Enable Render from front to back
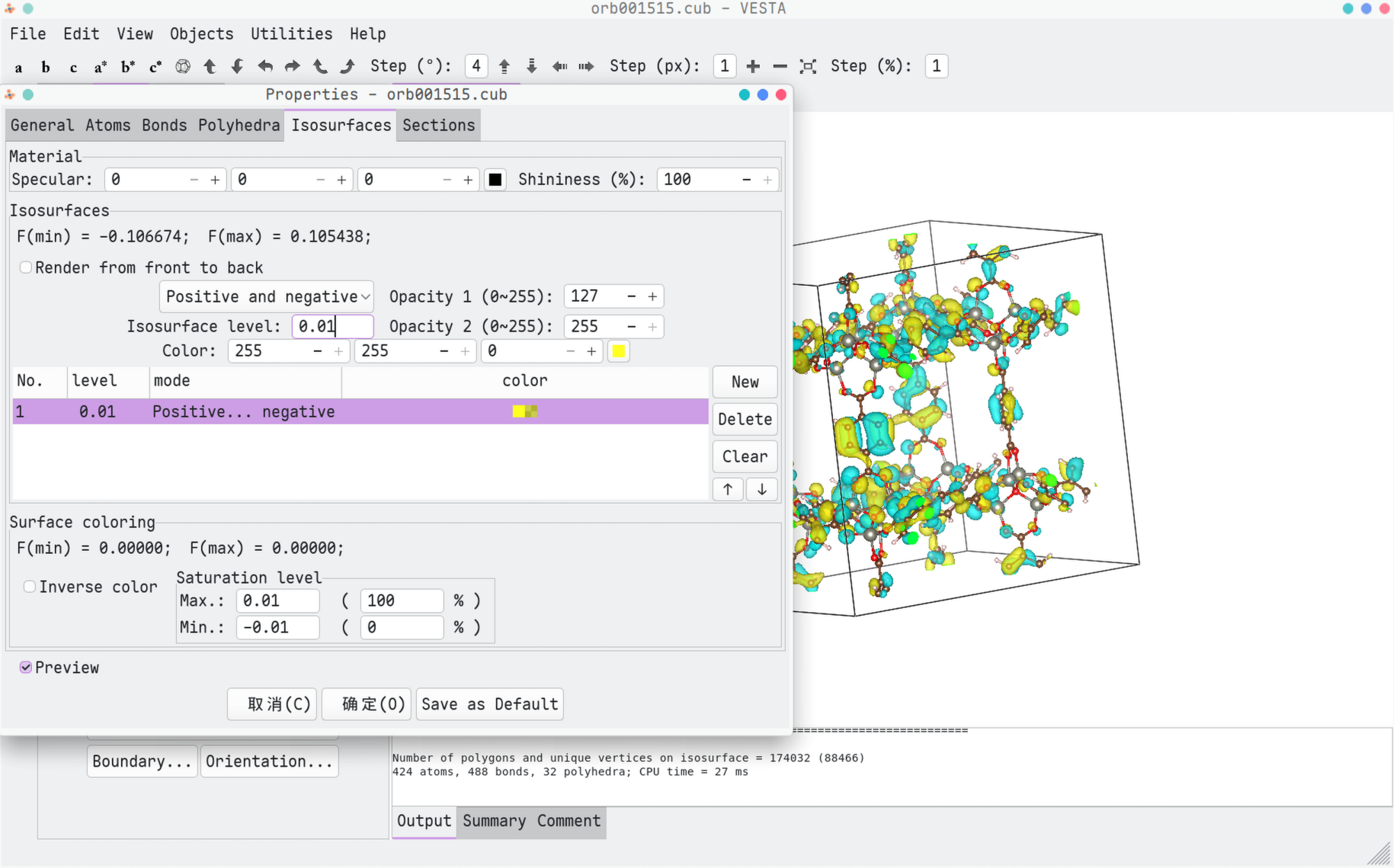The image size is (1394, 868). [x=26, y=267]
